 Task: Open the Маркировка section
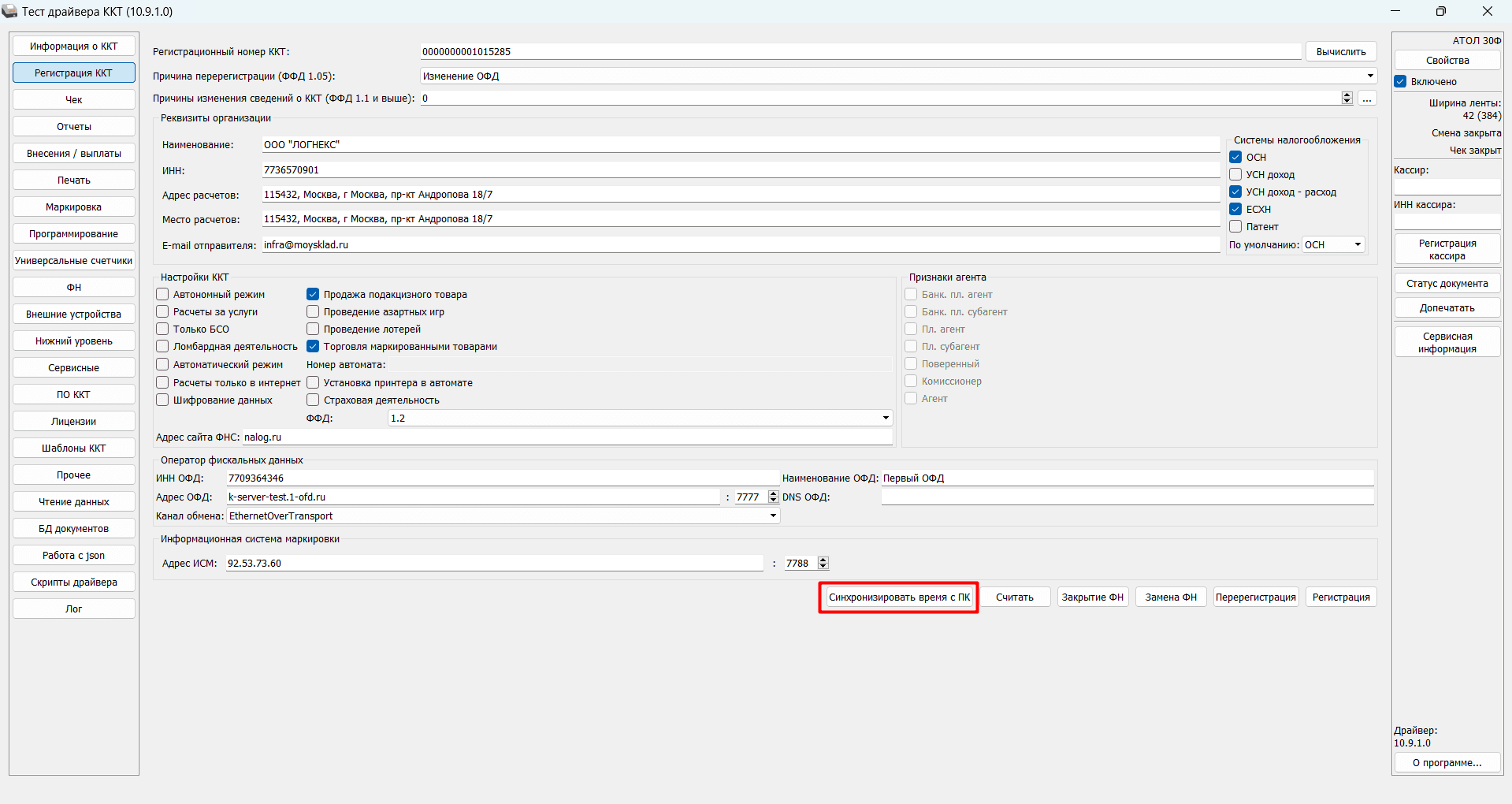tap(74, 207)
